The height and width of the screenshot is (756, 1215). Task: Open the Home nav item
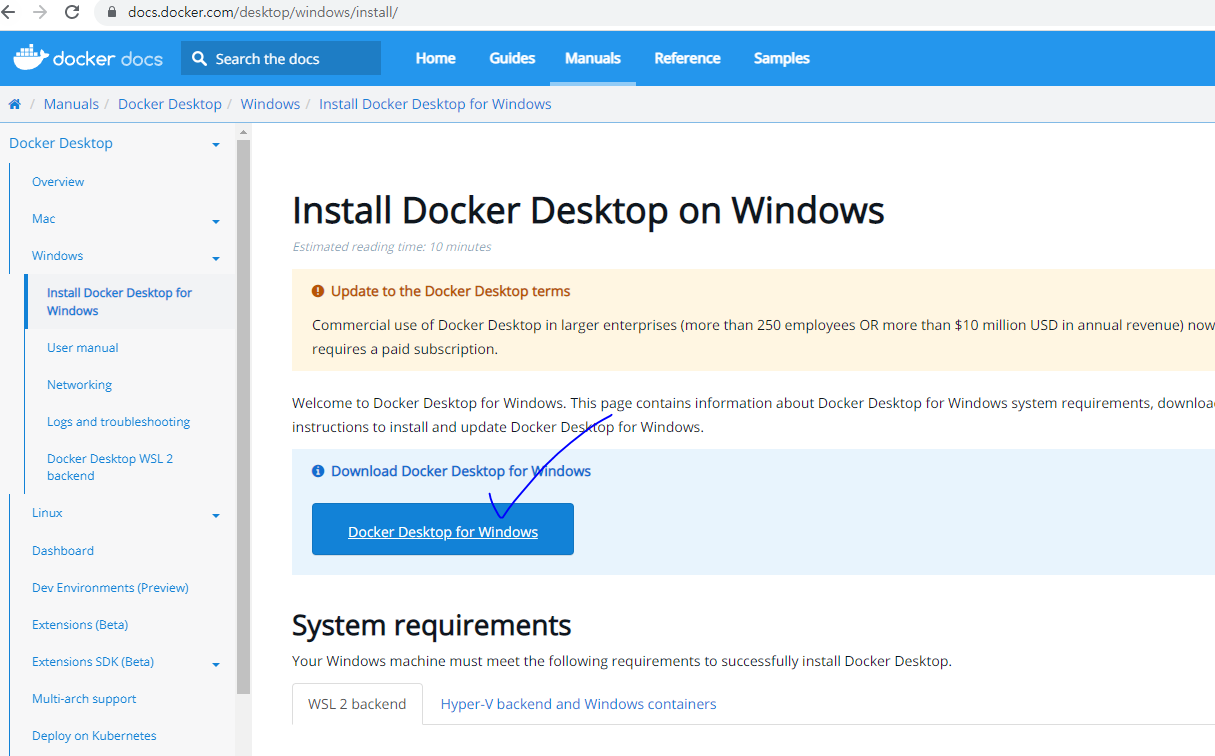point(435,58)
